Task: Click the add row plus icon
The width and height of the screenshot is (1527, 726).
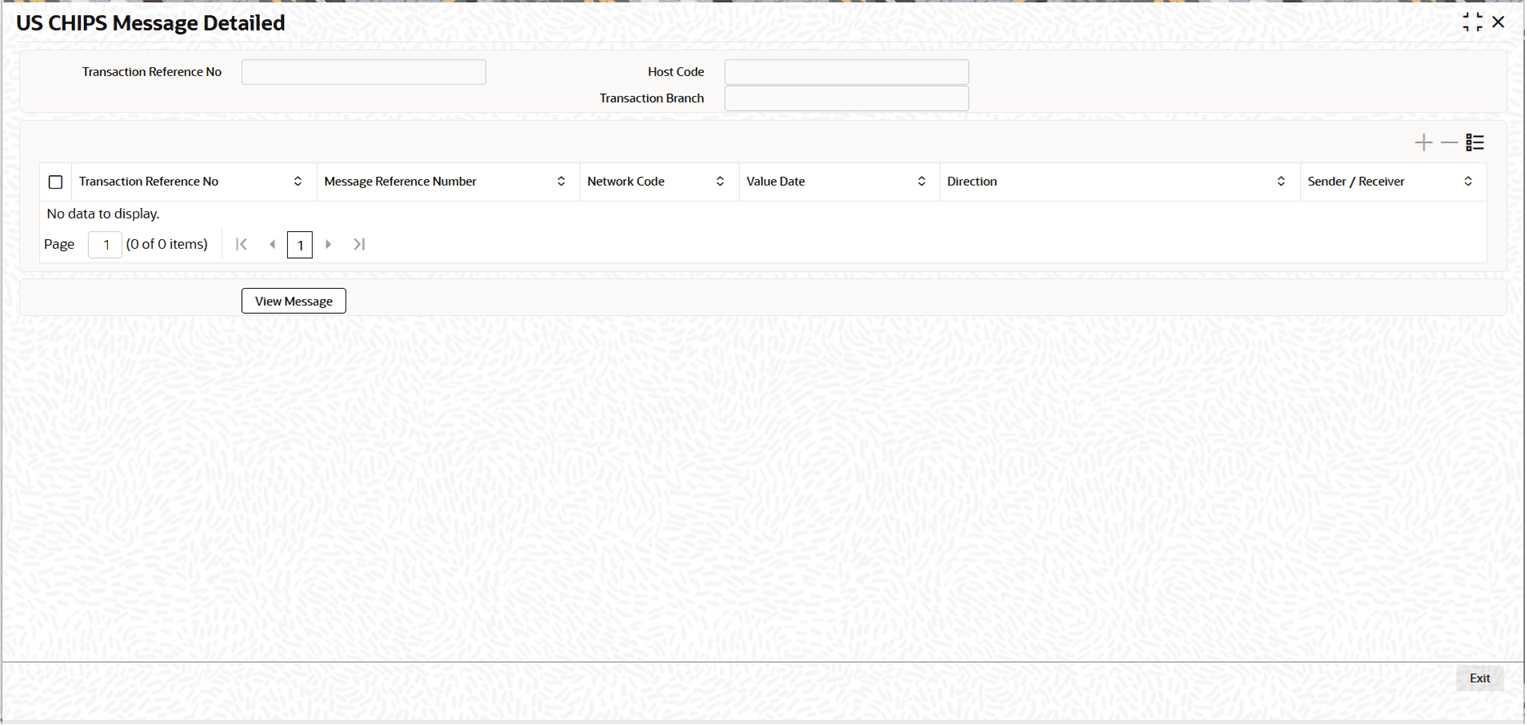Action: click(x=1423, y=143)
